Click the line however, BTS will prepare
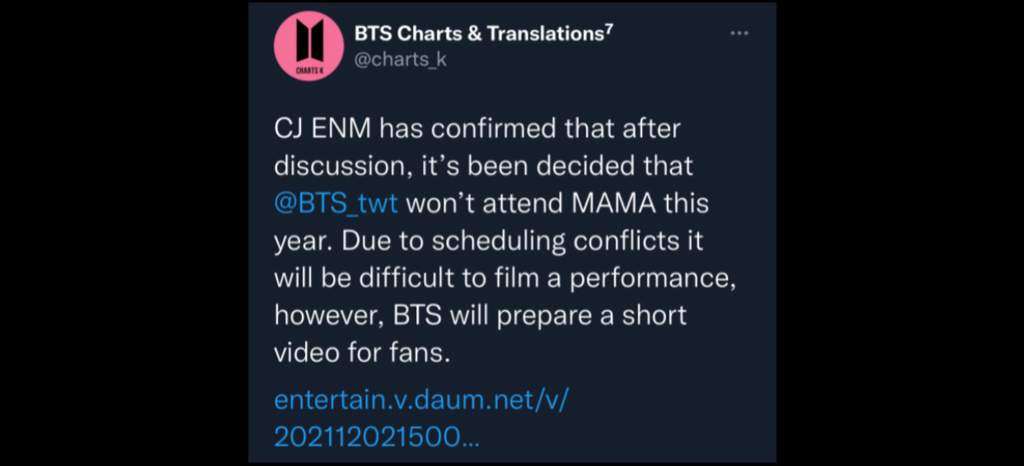 pyautogui.click(x=480, y=317)
